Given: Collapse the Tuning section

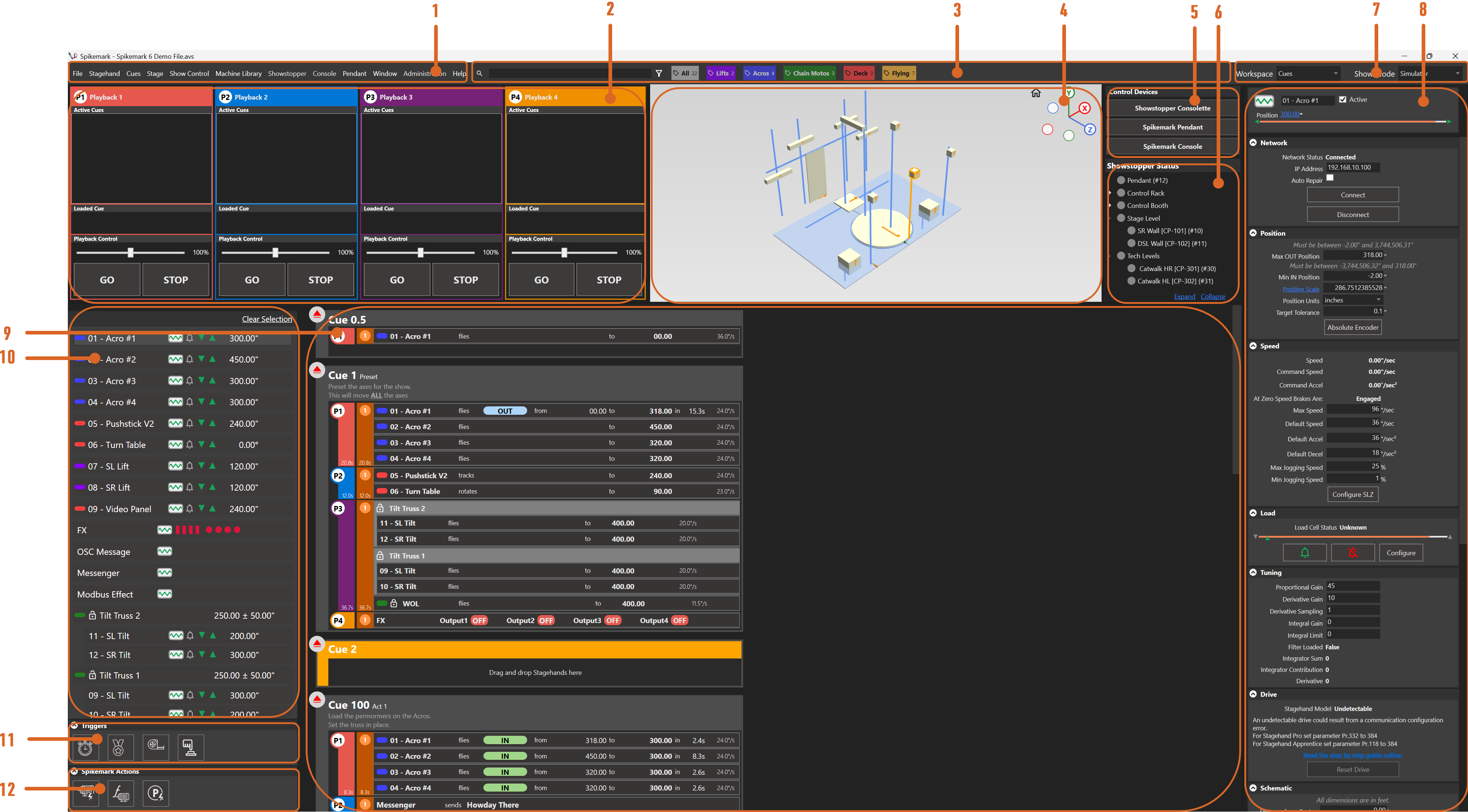Looking at the screenshot, I should click(1253, 572).
